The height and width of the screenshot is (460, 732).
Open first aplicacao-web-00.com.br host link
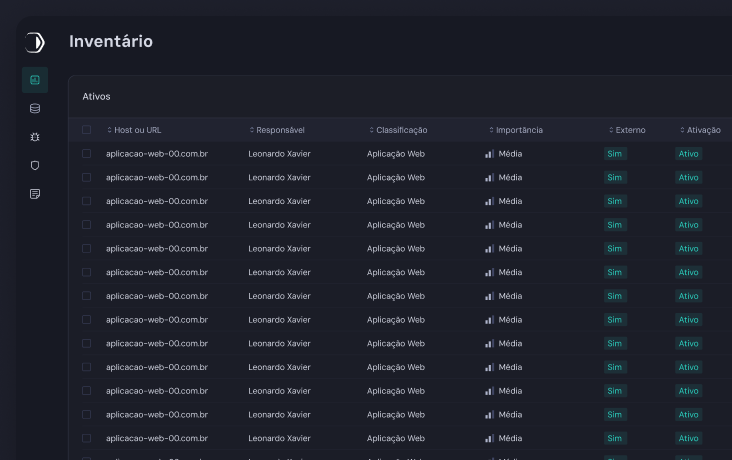[156, 154]
